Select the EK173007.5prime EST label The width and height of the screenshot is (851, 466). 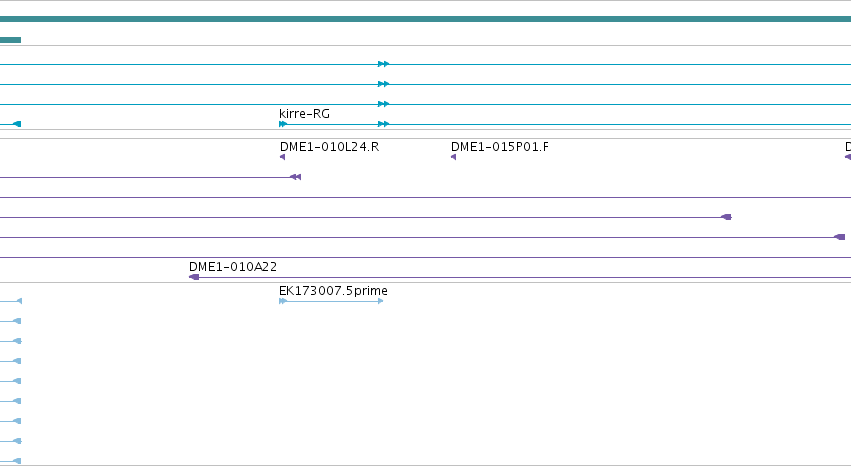[333, 291]
